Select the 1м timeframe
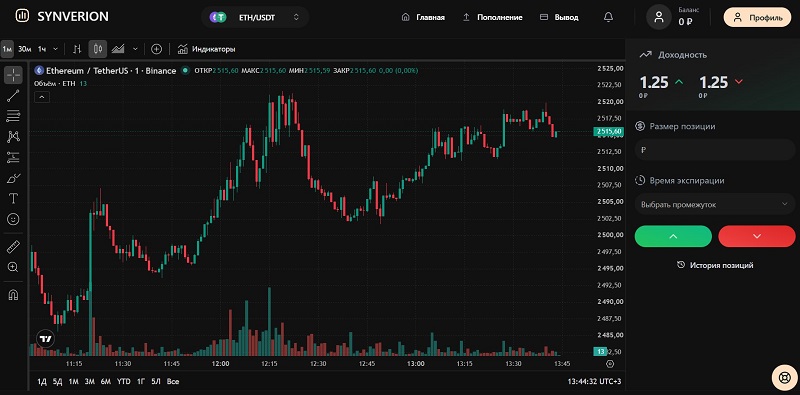This screenshot has height=395, width=800. click(x=7, y=49)
